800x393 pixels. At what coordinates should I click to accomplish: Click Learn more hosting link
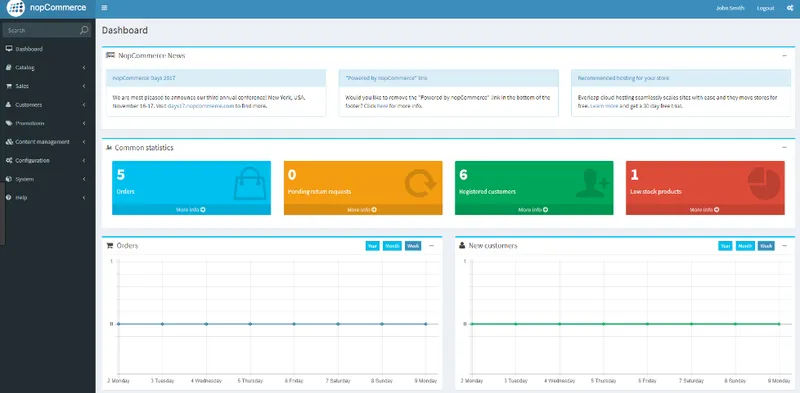pyautogui.click(x=604, y=106)
